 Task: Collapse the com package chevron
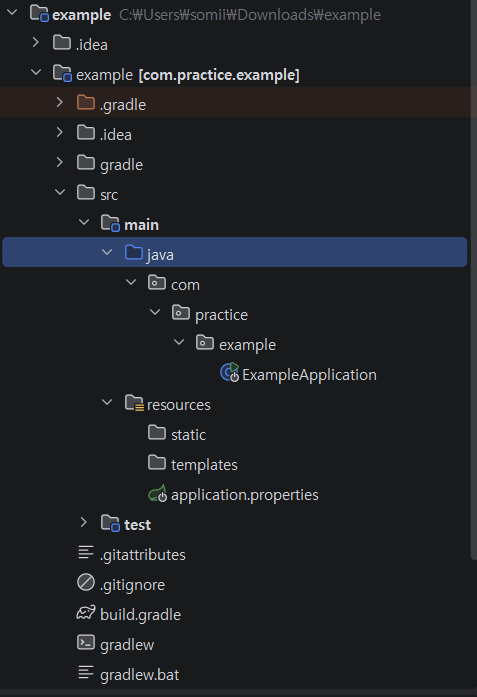tap(131, 282)
